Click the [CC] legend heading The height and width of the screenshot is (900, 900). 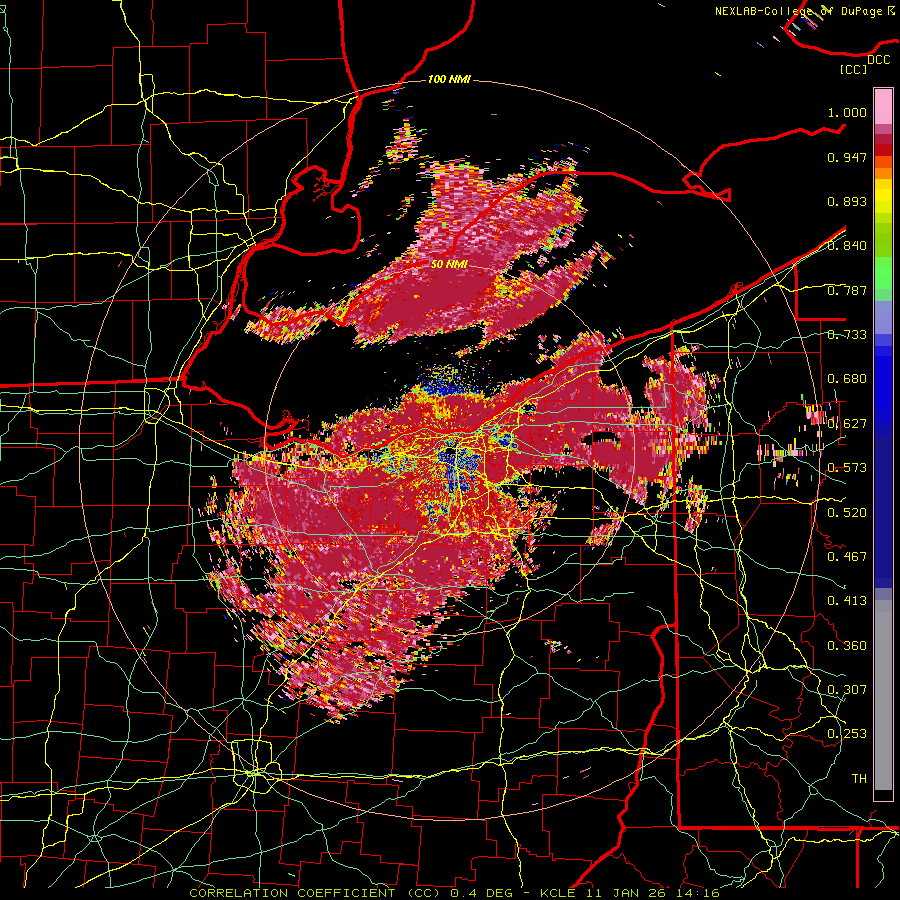853,69
